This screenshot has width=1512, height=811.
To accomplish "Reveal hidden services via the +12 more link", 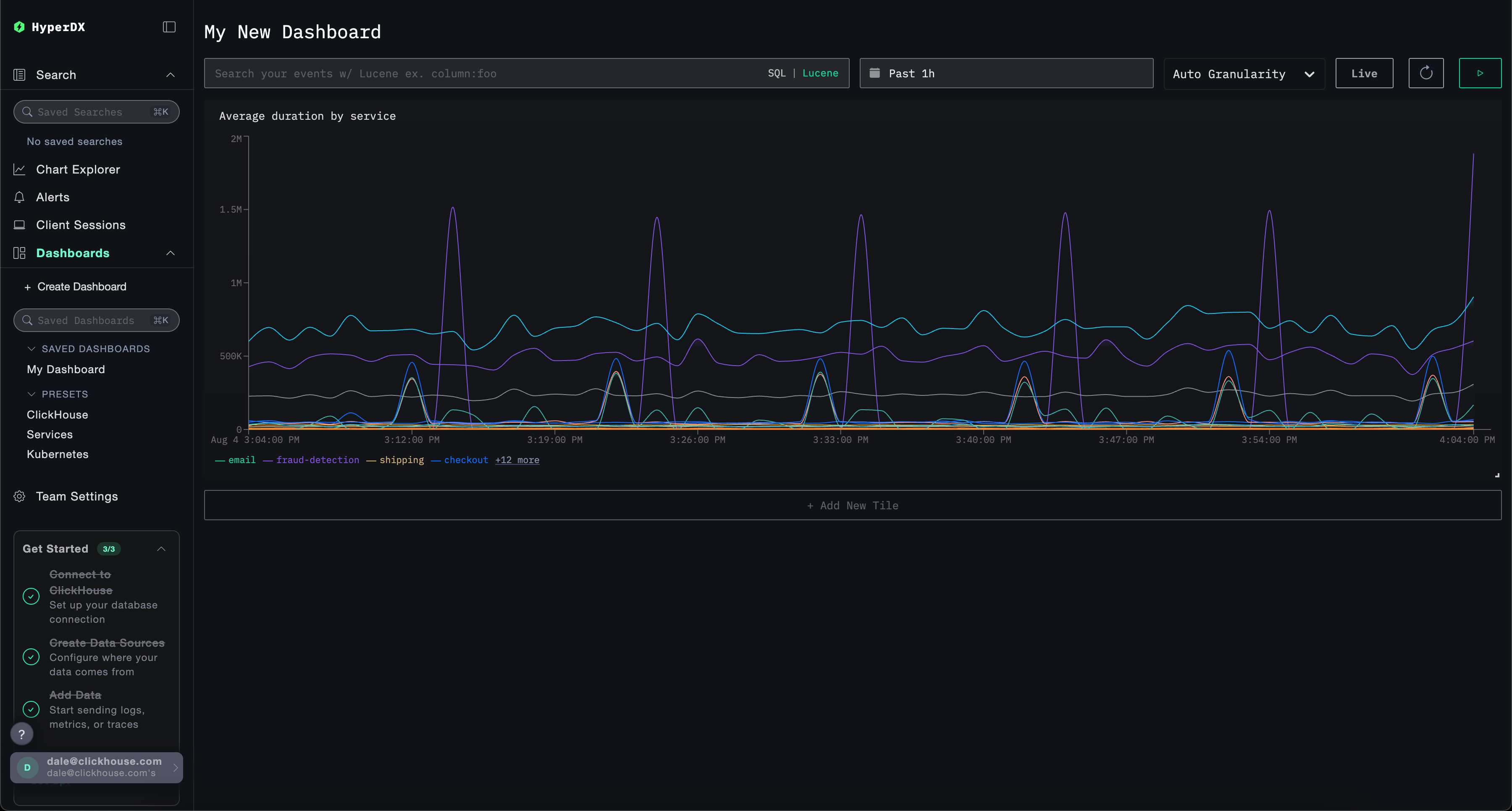I will coord(517,460).
